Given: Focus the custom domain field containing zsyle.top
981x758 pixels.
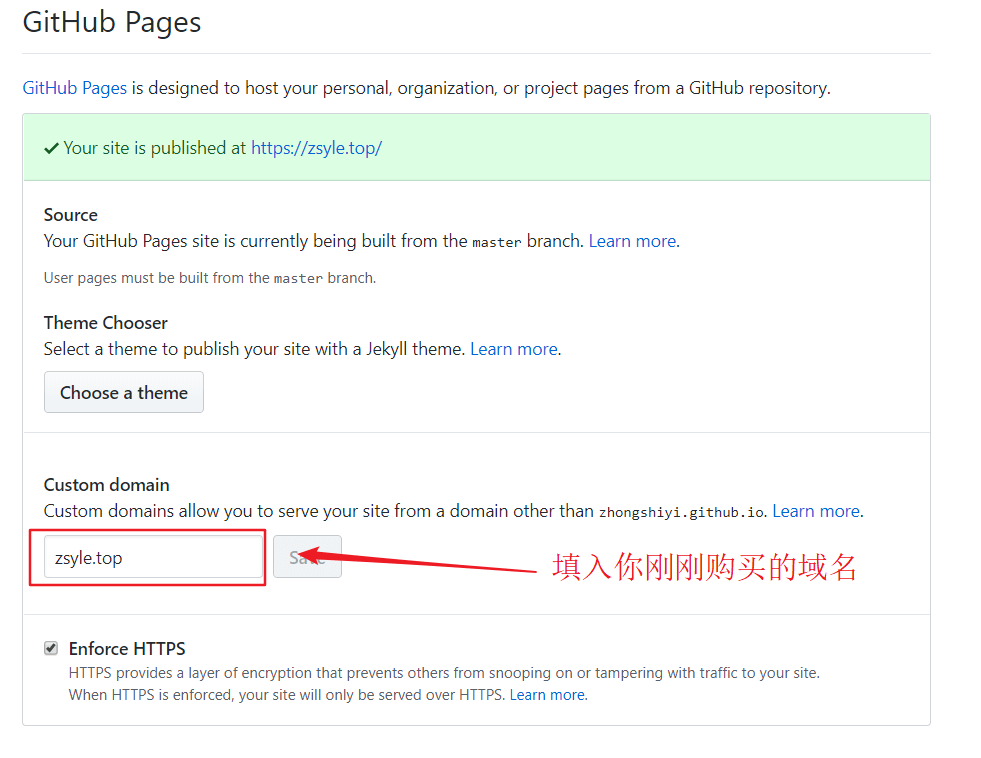Looking at the screenshot, I should pyautogui.click(x=152, y=557).
